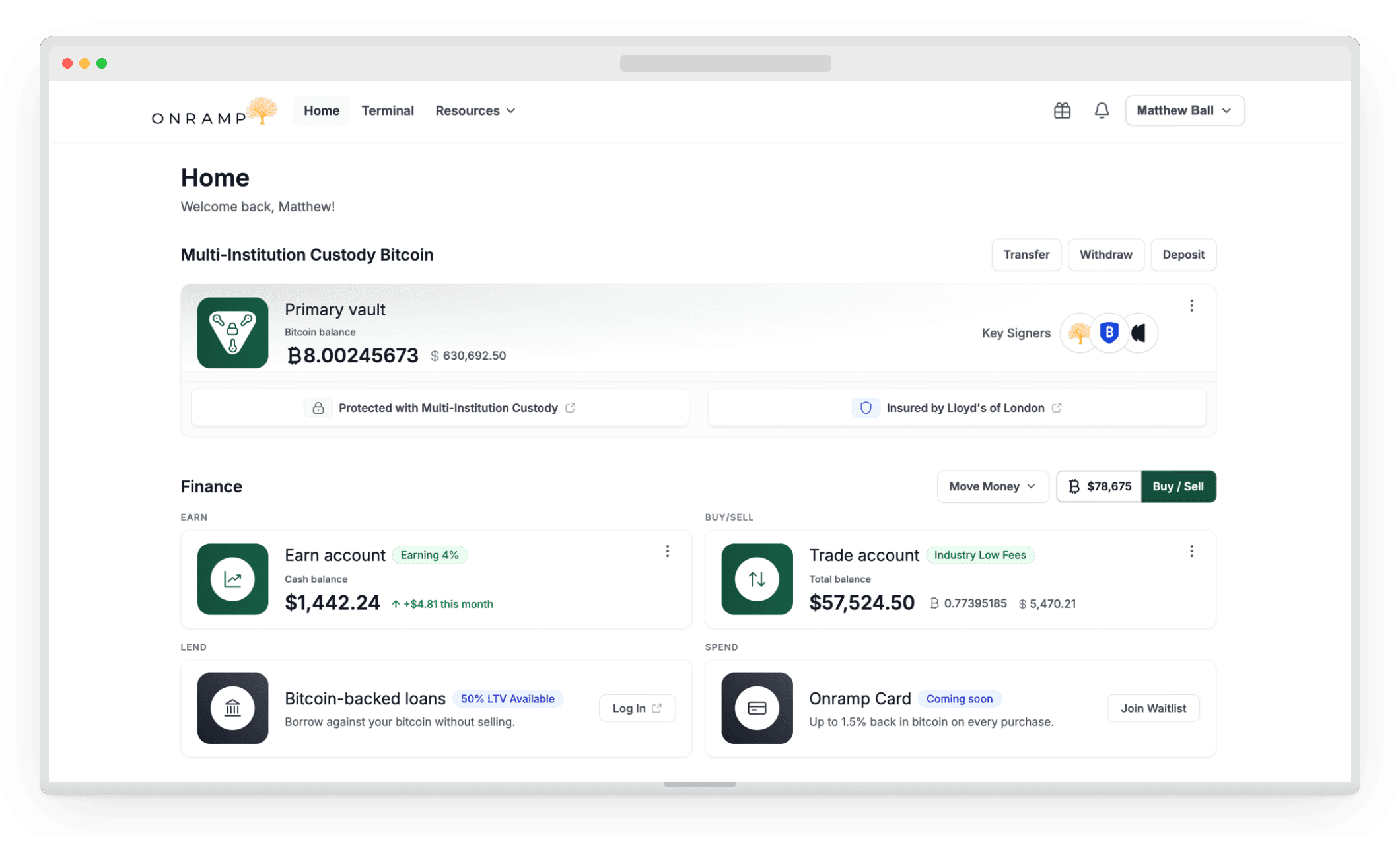Go to the Home tab

pyautogui.click(x=322, y=110)
